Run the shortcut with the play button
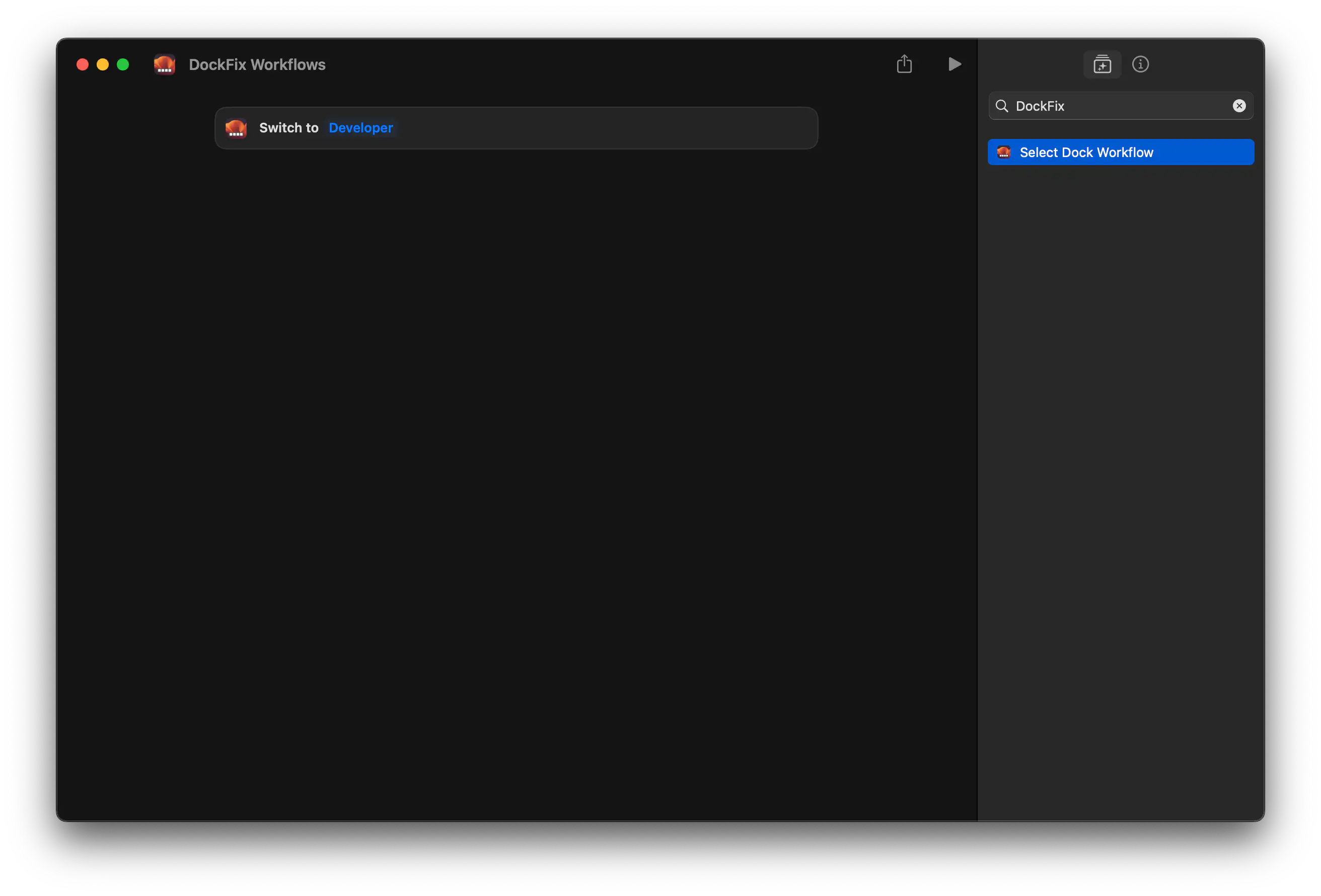The image size is (1321, 896). point(955,64)
